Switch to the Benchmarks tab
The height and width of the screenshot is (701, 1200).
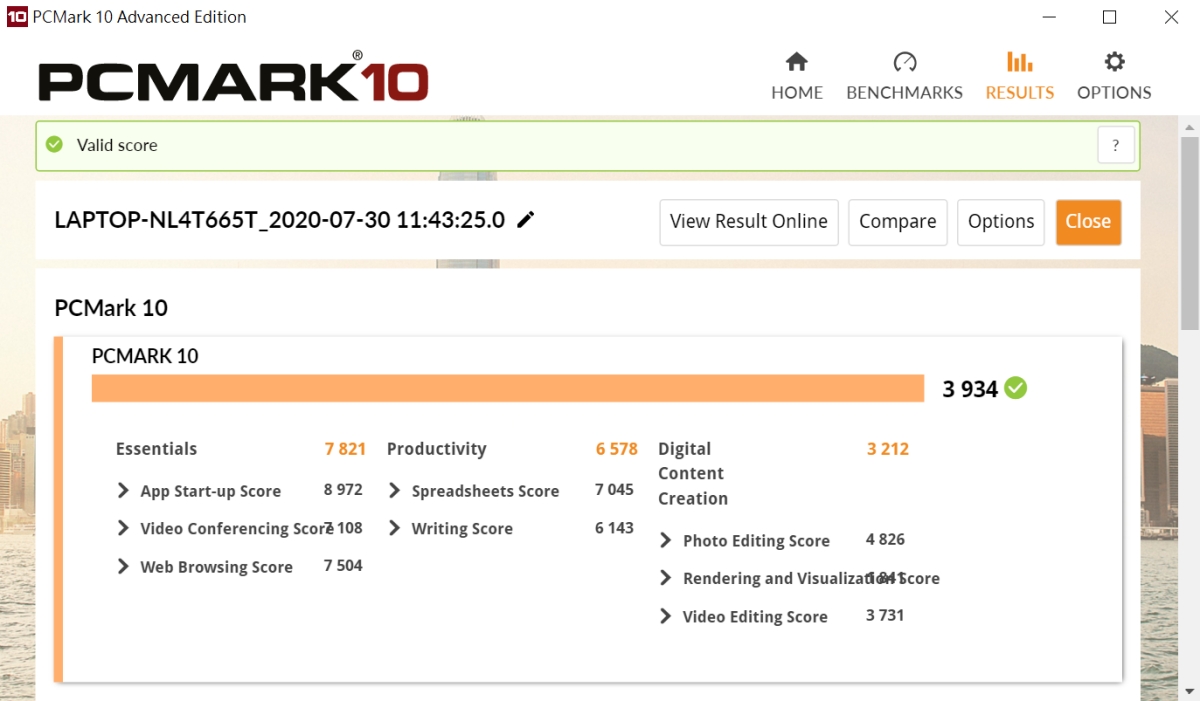[x=904, y=77]
